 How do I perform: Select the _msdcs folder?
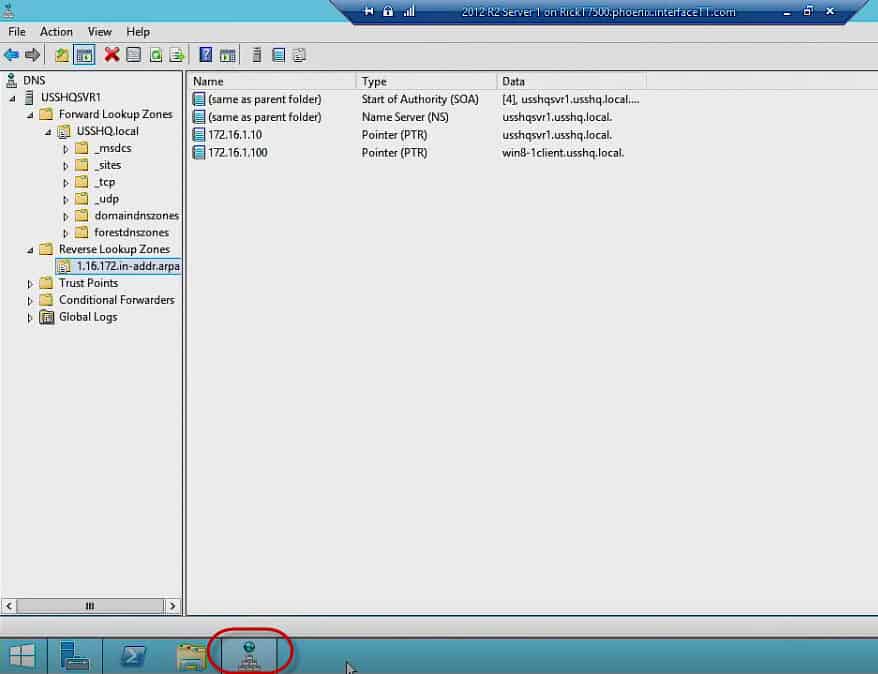coord(113,148)
